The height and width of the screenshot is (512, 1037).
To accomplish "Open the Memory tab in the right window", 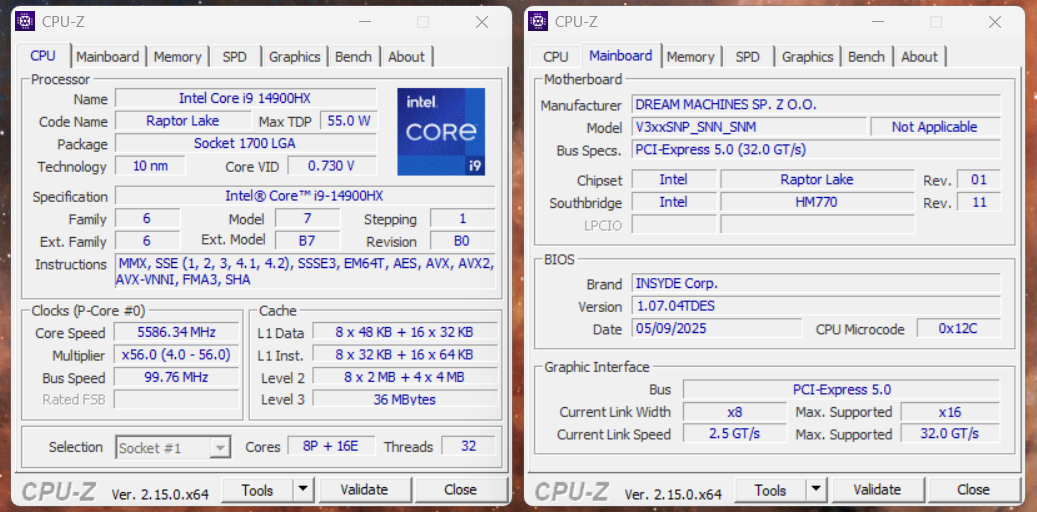I will 690,57.
